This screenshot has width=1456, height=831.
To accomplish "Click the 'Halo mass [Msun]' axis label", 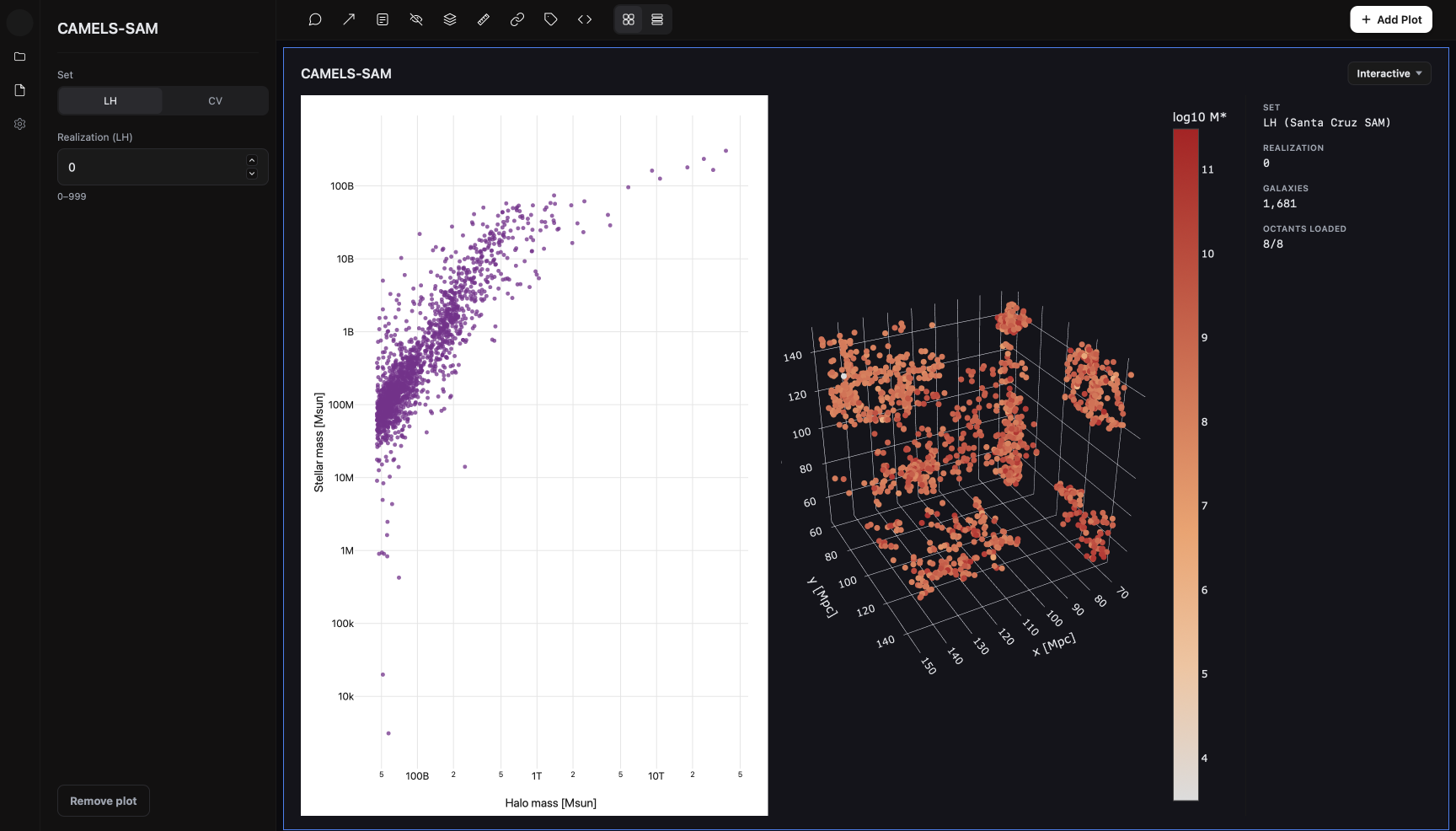I will coord(551,802).
